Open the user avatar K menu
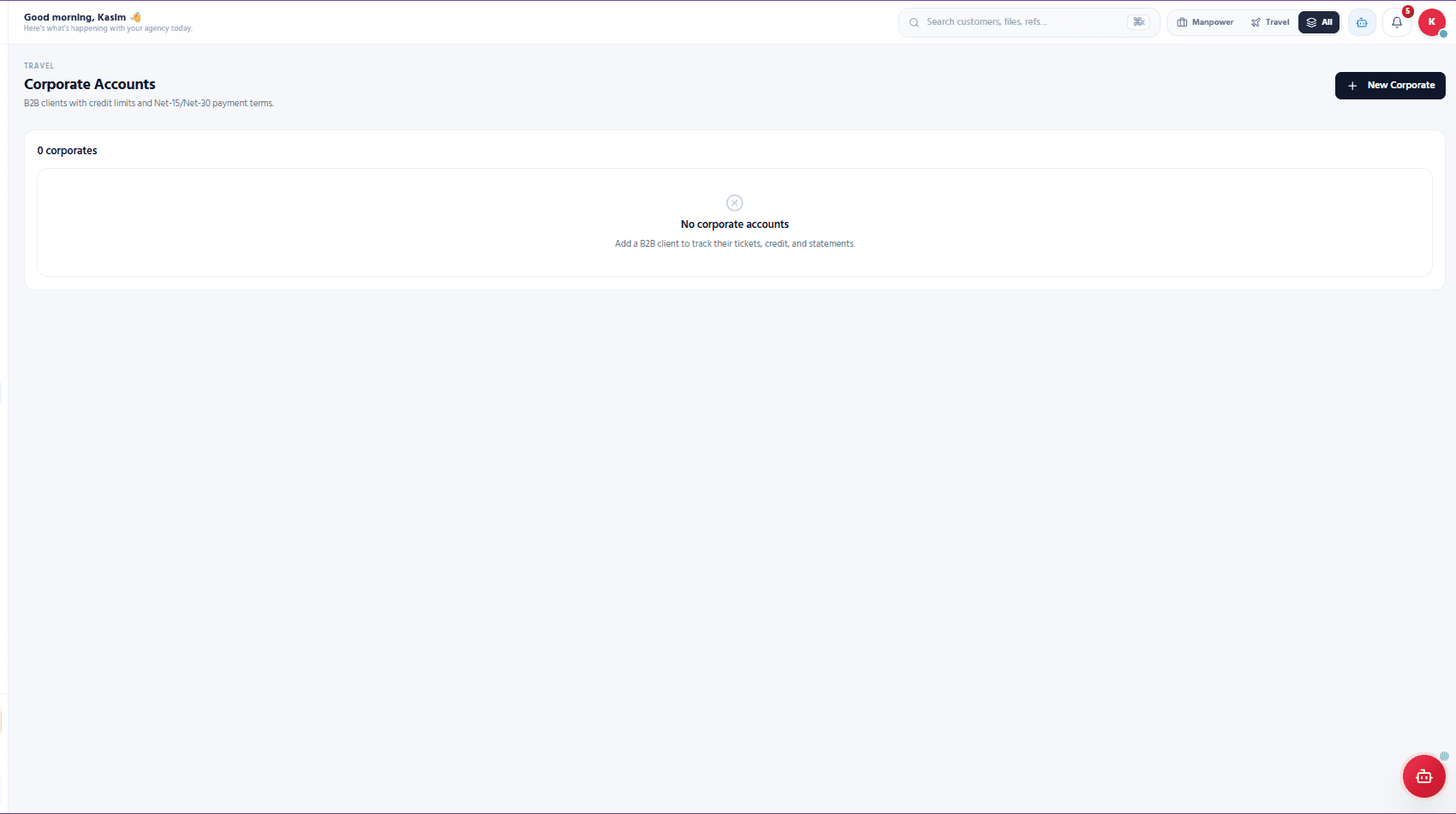1456x814 pixels. (1432, 22)
